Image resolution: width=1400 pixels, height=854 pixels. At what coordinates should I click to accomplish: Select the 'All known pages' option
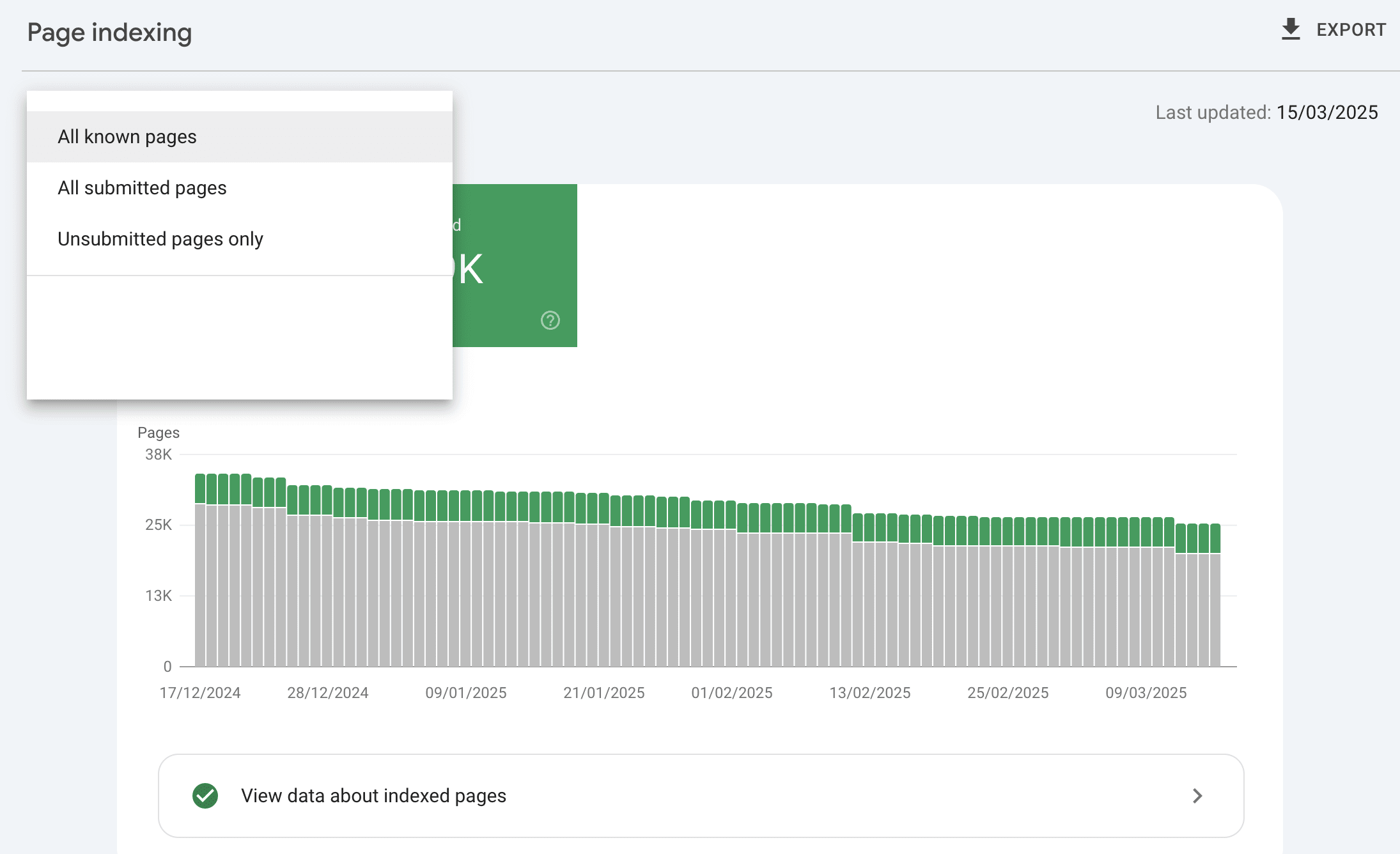pyautogui.click(x=127, y=137)
